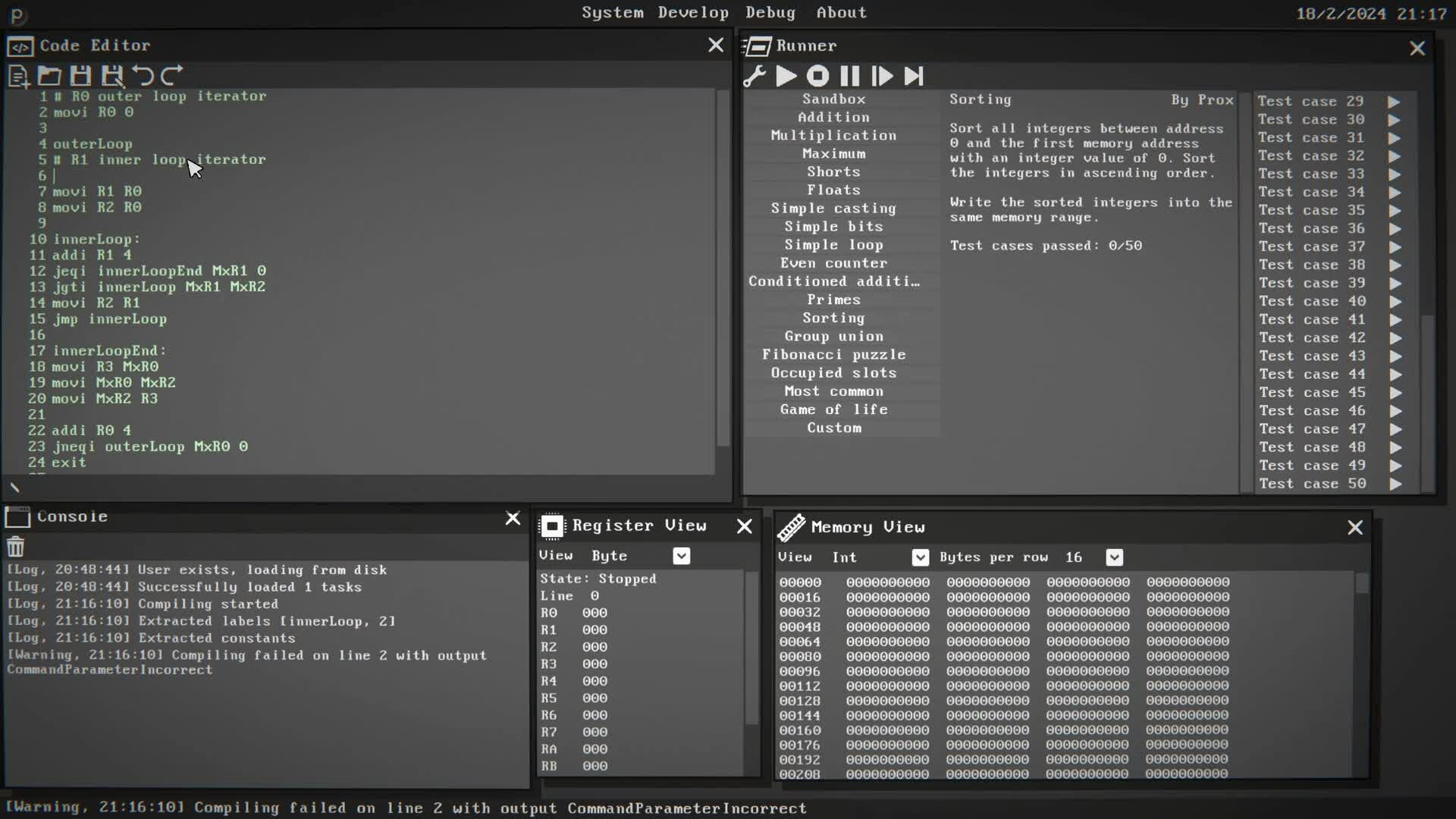
Task: Expand the Register View Byte dropdown
Action: click(681, 557)
